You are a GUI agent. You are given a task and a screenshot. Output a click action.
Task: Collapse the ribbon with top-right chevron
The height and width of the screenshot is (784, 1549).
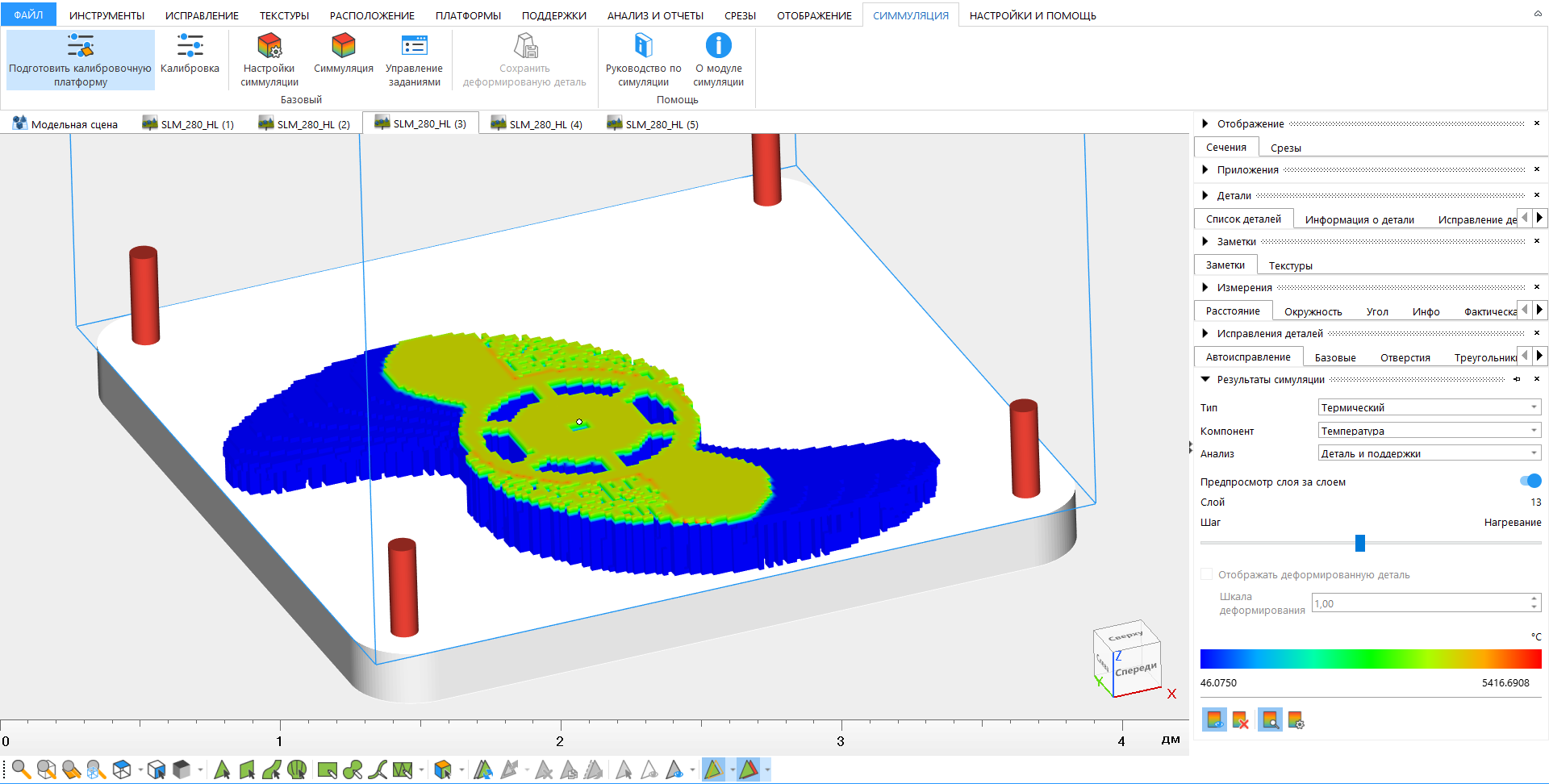coord(1537,14)
